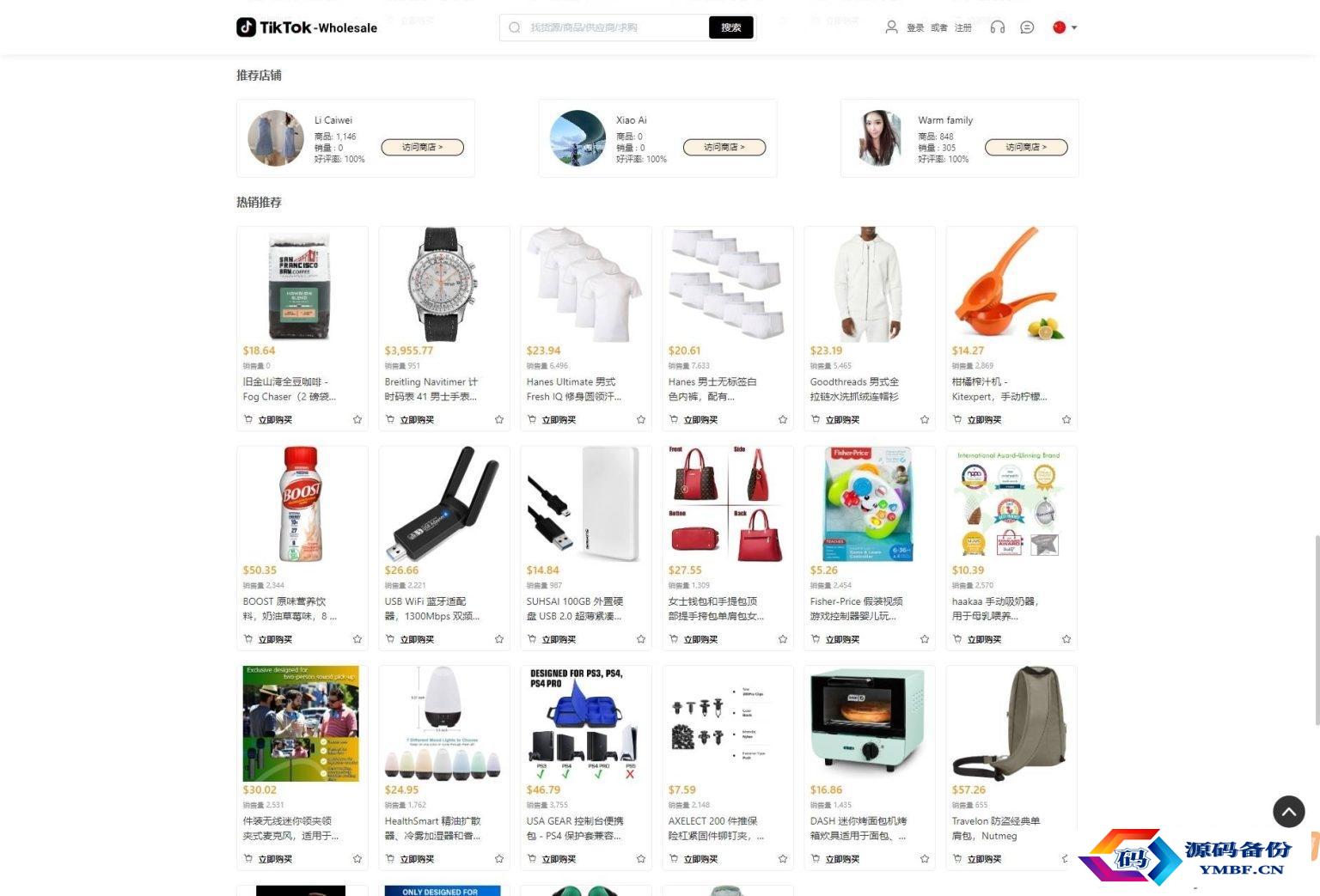Open the register link
Viewport: 1320px width, 896px height.
pos(963,28)
